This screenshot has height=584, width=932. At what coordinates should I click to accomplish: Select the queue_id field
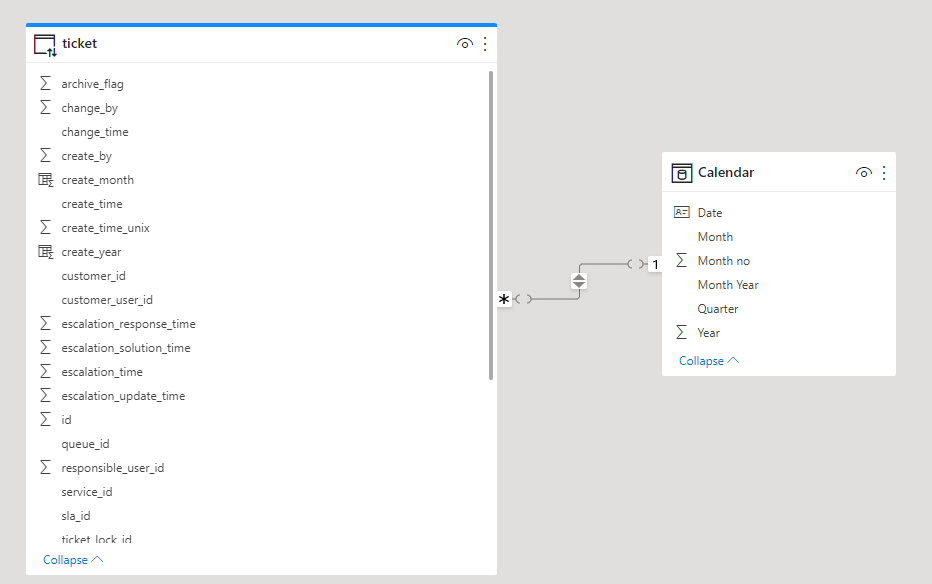tap(85, 444)
